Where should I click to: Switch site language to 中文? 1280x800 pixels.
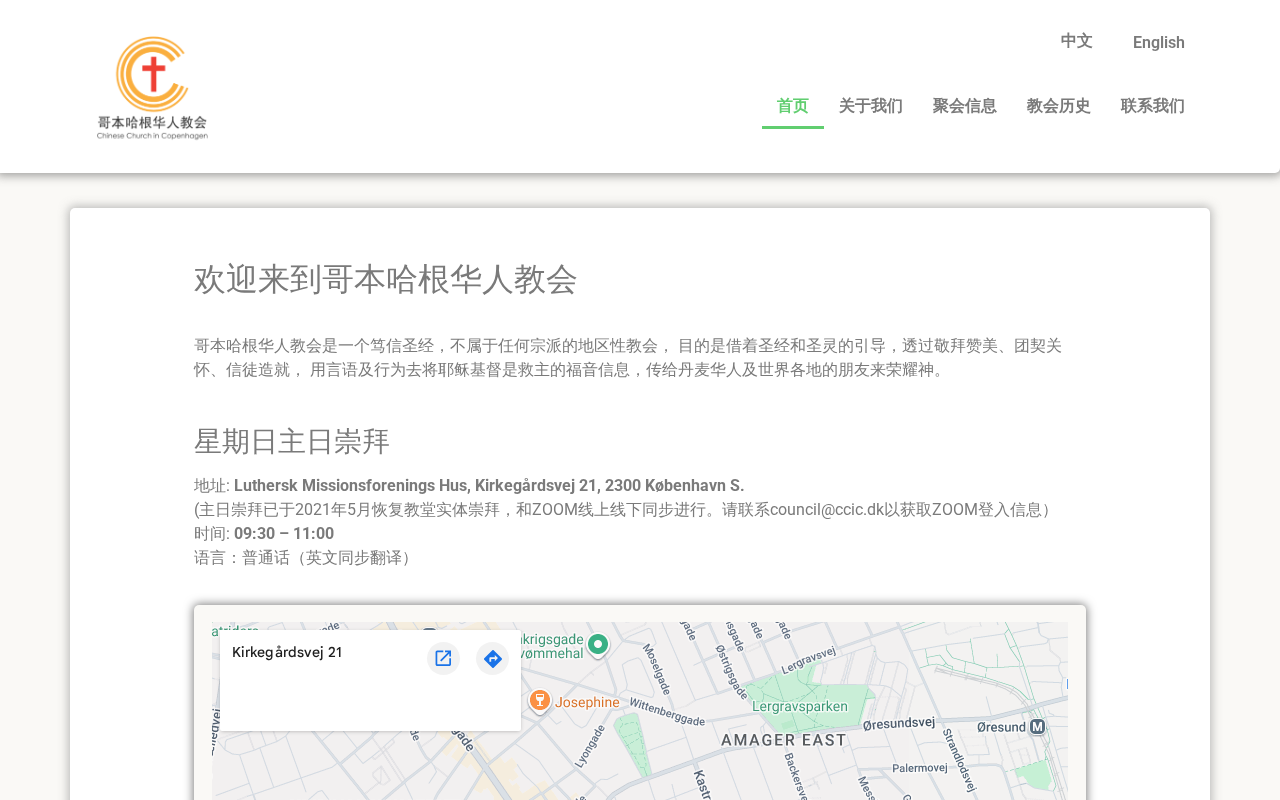click(x=1076, y=41)
